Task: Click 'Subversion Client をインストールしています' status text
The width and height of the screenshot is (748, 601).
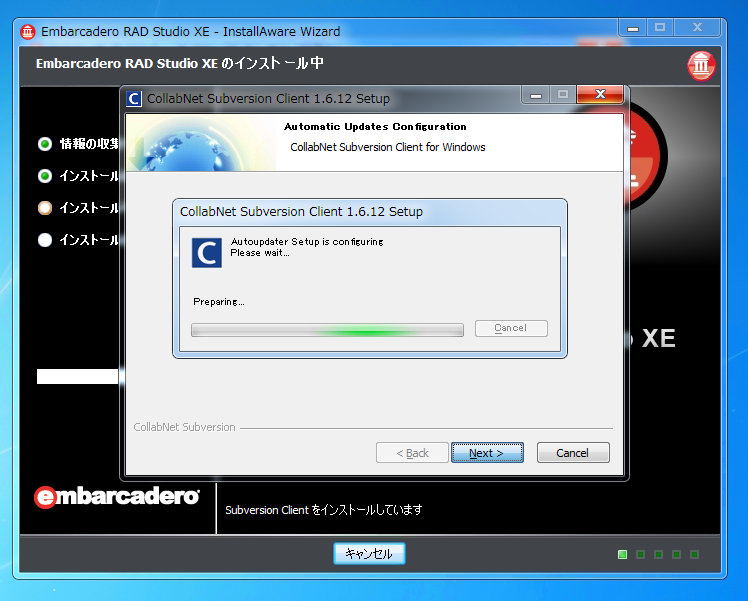Action: [x=323, y=510]
